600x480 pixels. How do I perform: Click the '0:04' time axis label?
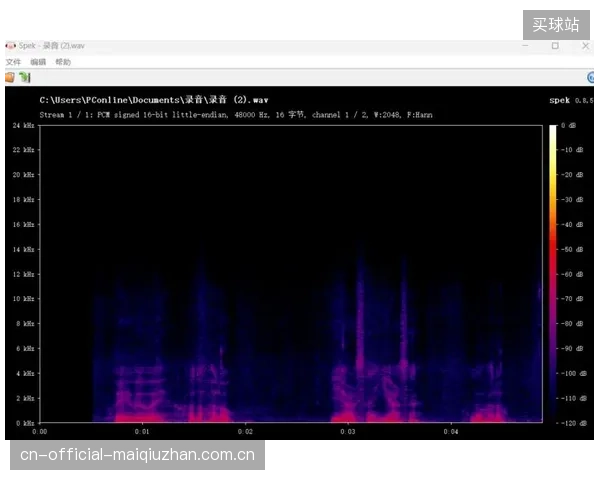point(451,432)
